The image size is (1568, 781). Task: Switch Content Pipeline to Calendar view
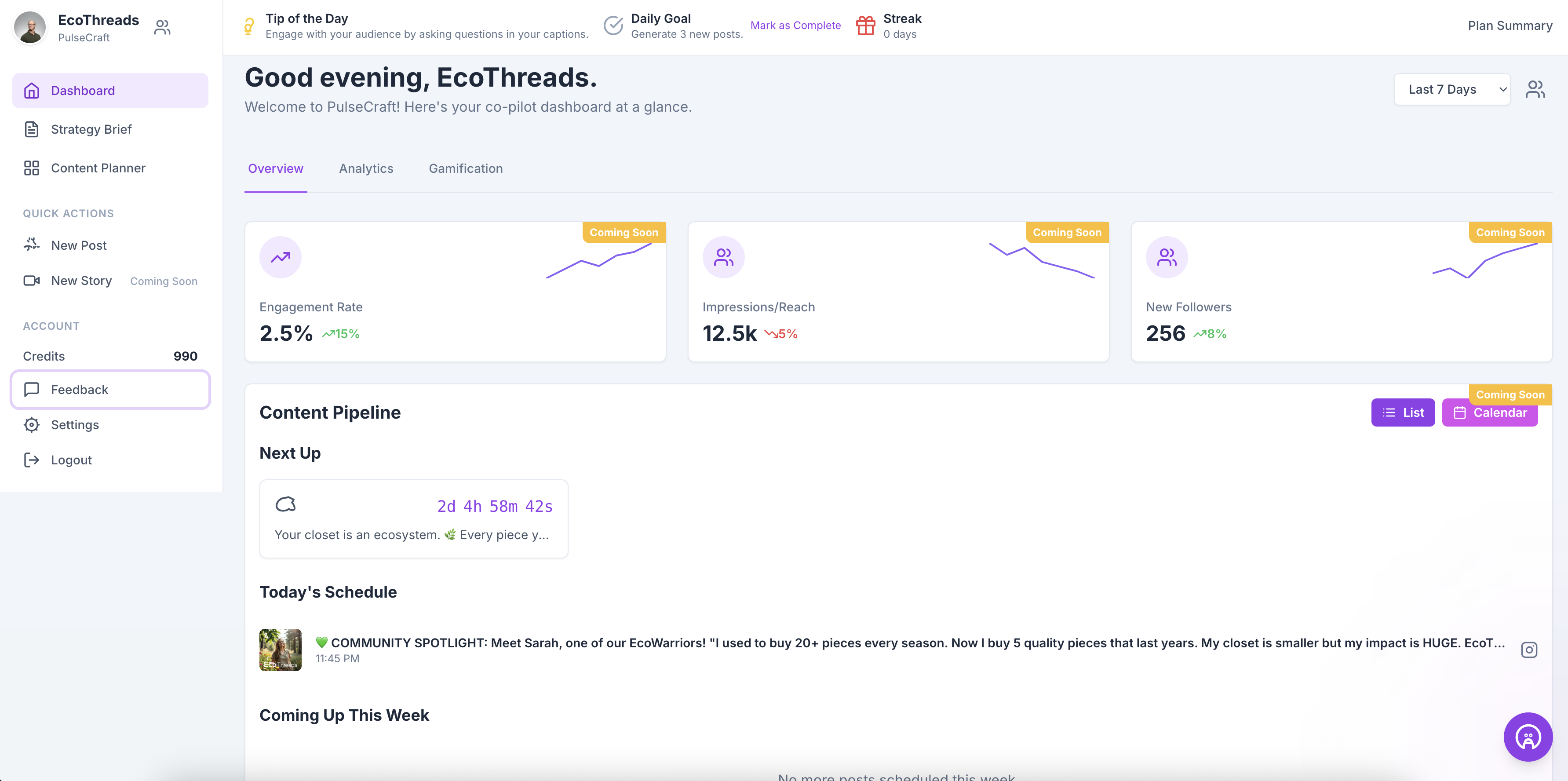tap(1490, 413)
